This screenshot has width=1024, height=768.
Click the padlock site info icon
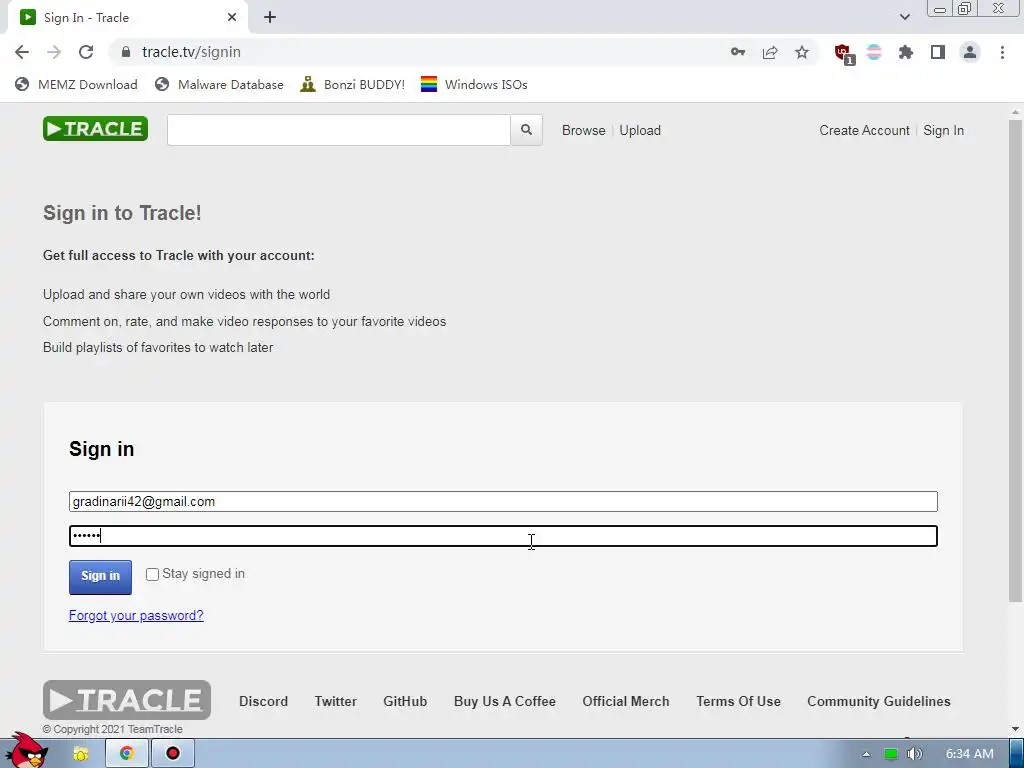tap(126, 52)
